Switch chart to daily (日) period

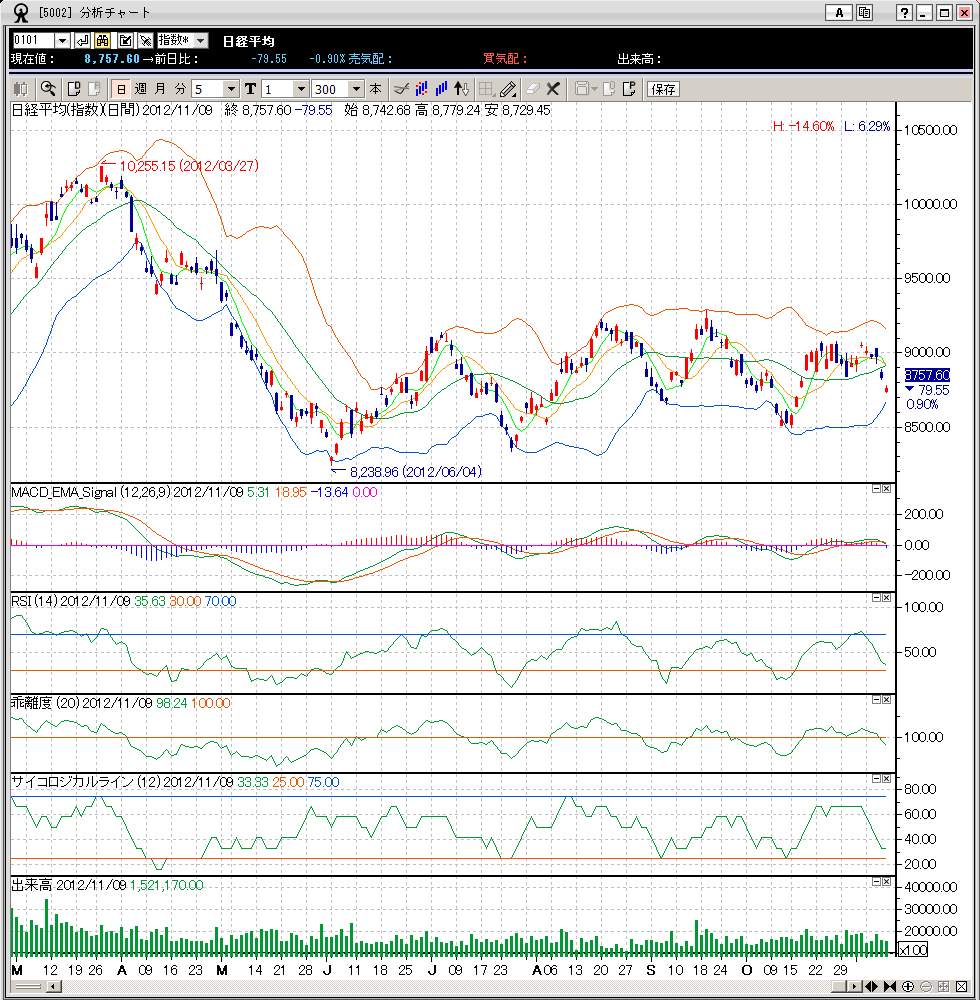click(121, 88)
